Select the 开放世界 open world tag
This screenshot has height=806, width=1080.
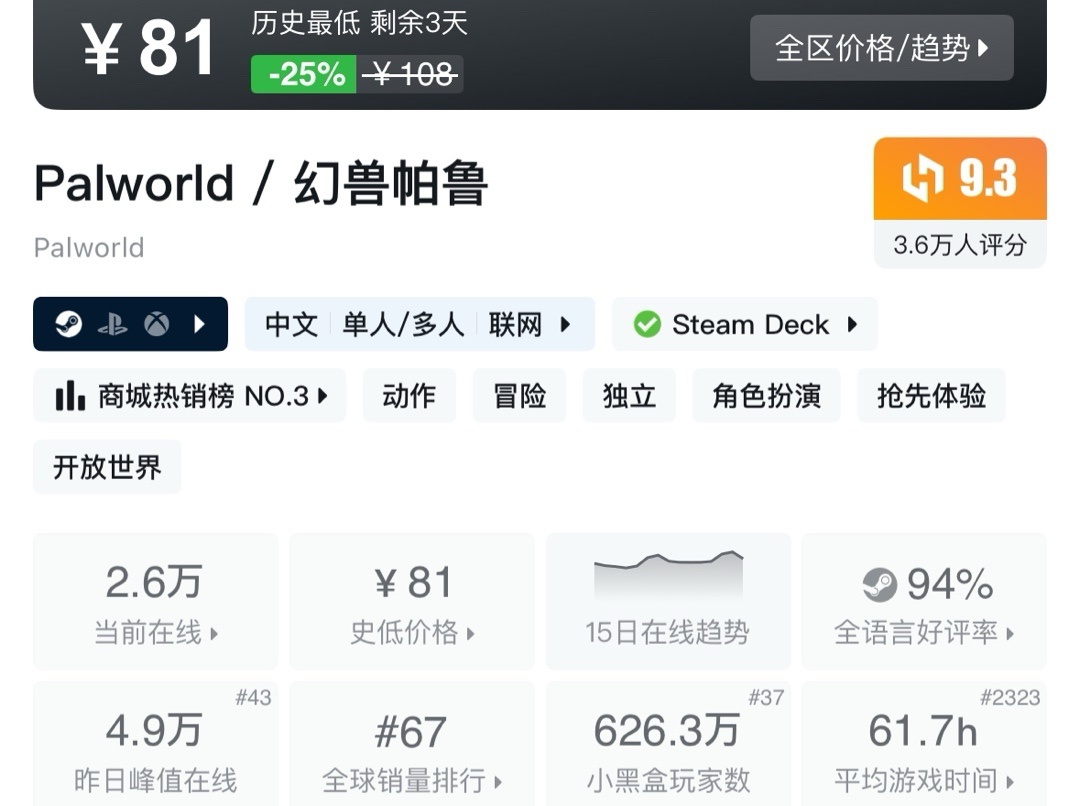(x=107, y=467)
